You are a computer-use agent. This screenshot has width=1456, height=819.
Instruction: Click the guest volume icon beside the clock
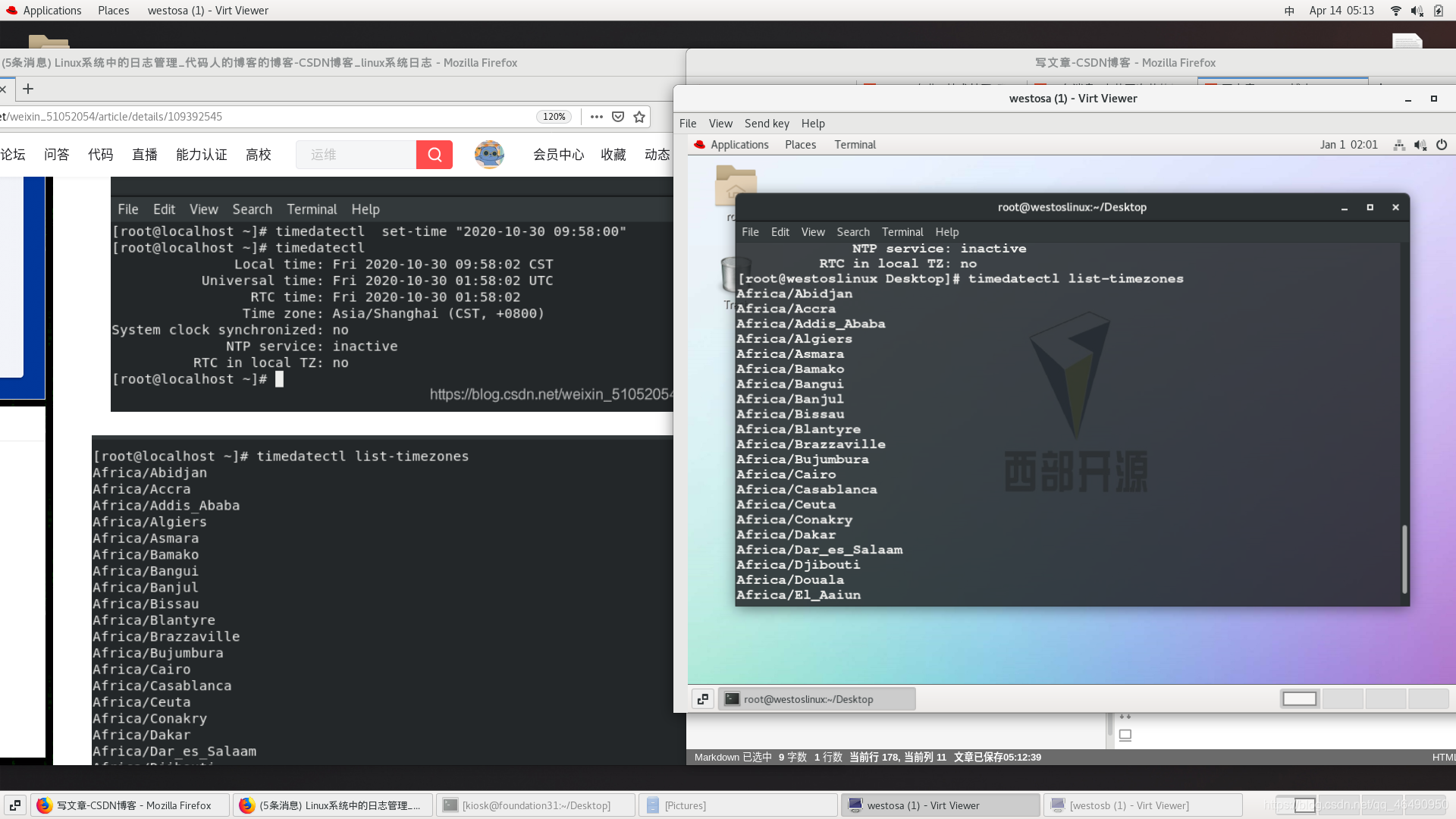(x=1420, y=145)
